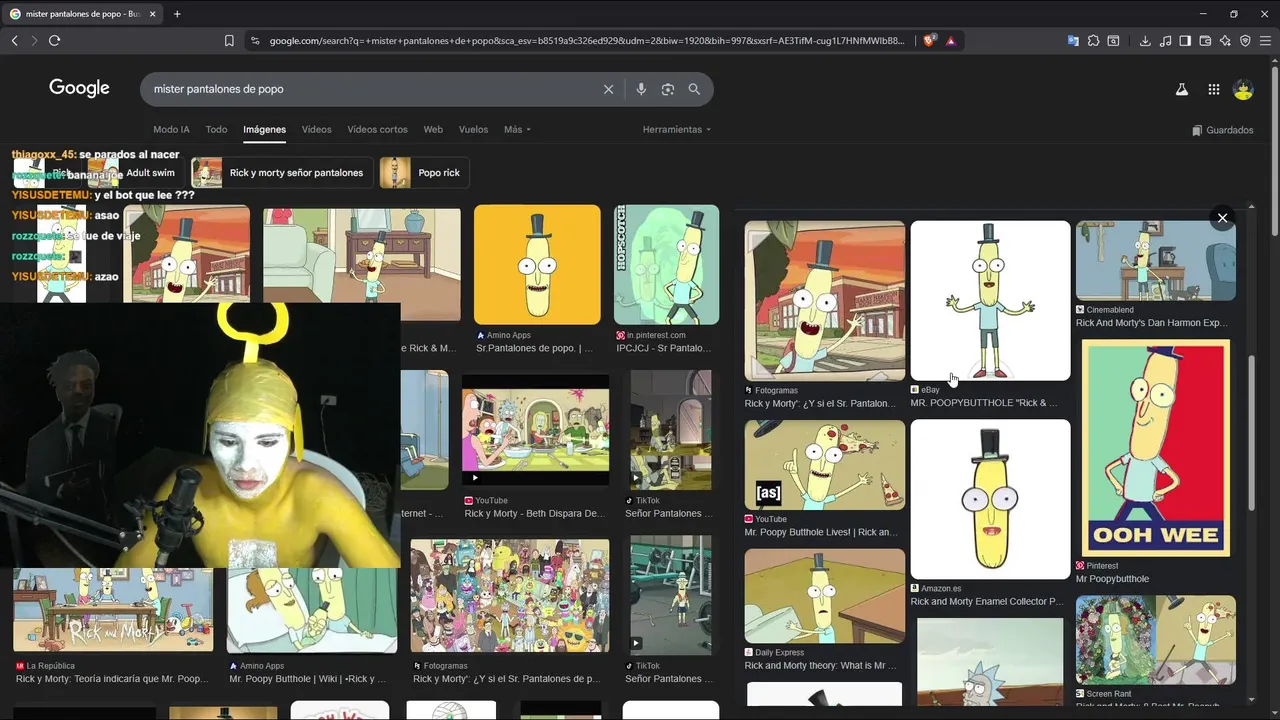Open the Google account avatar

[x=1243, y=90]
